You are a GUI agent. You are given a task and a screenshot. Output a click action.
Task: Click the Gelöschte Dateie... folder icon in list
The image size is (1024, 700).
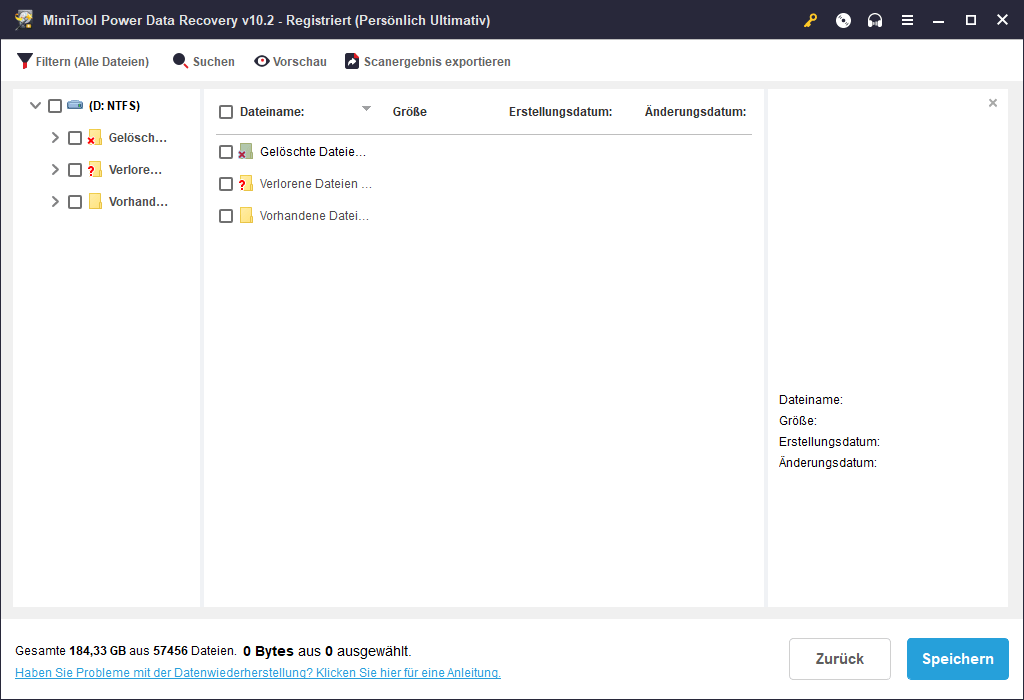pos(246,151)
